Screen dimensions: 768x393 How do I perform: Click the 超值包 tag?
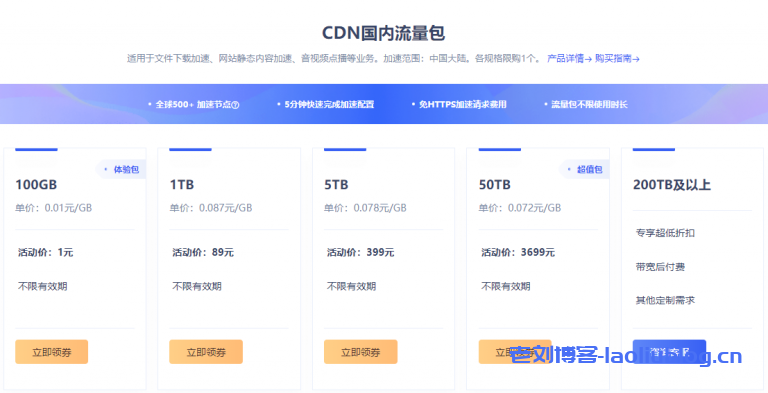[x=584, y=170]
